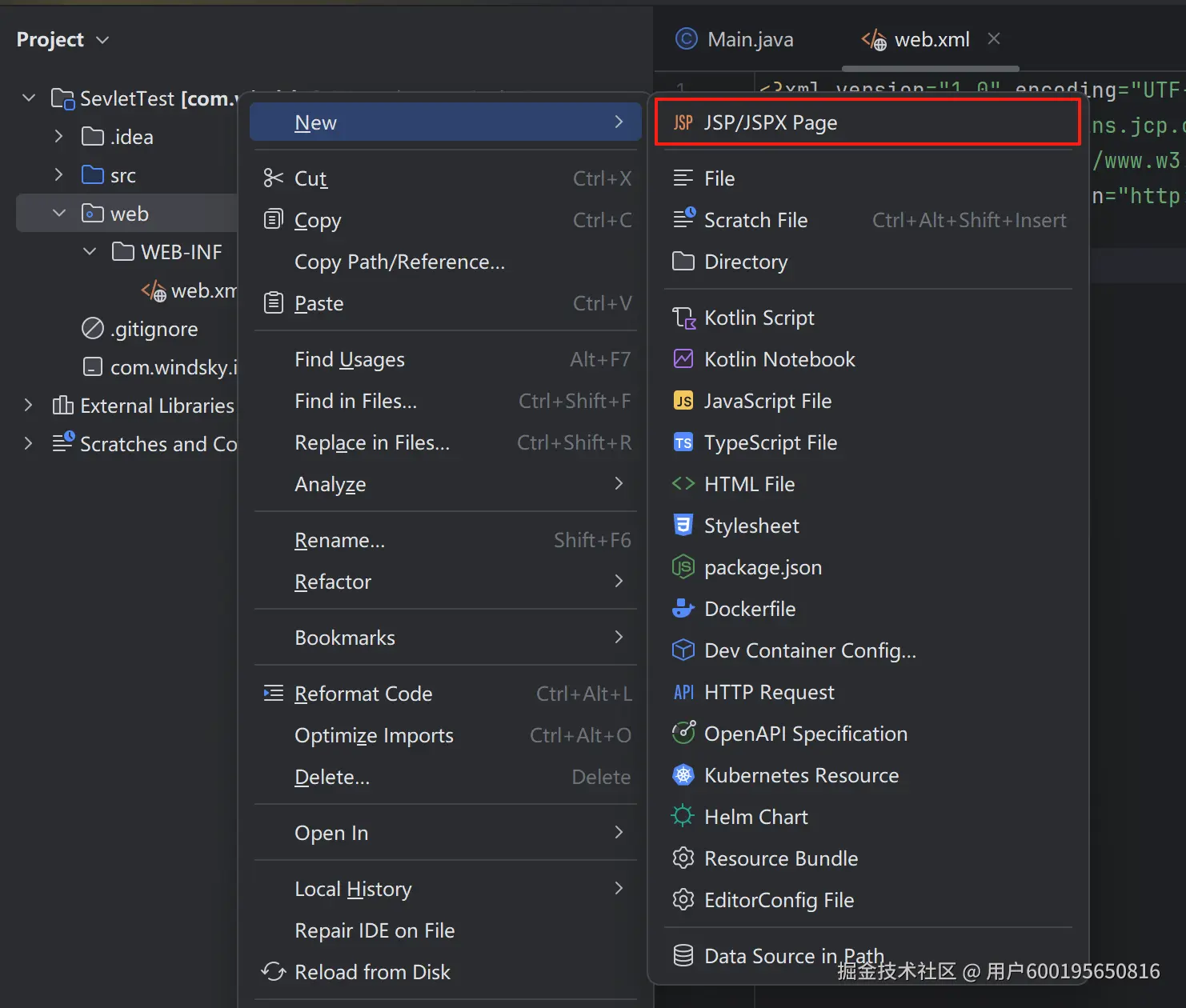
Task: Choose Copy Path/Reference from context menu
Action: pos(445,262)
